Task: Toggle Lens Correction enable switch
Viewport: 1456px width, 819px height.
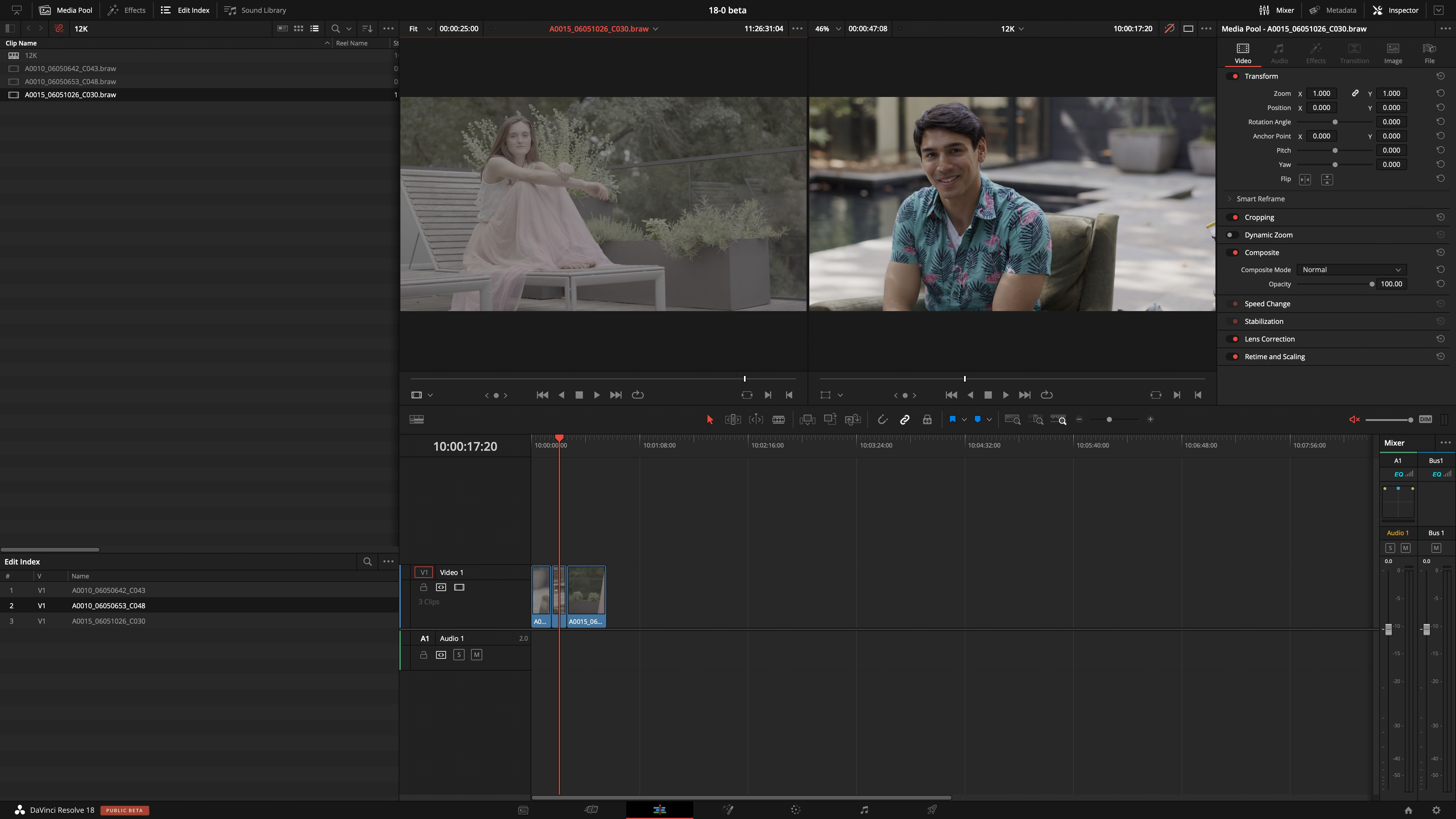Action: 1233,339
